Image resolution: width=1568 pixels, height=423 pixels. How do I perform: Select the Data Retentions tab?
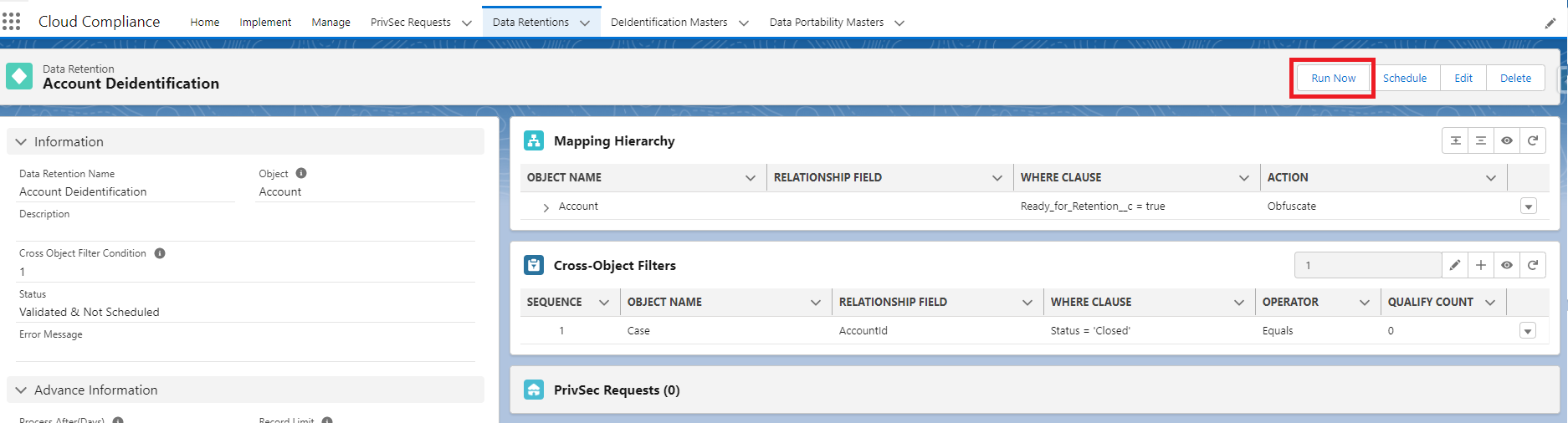pyautogui.click(x=530, y=23)
